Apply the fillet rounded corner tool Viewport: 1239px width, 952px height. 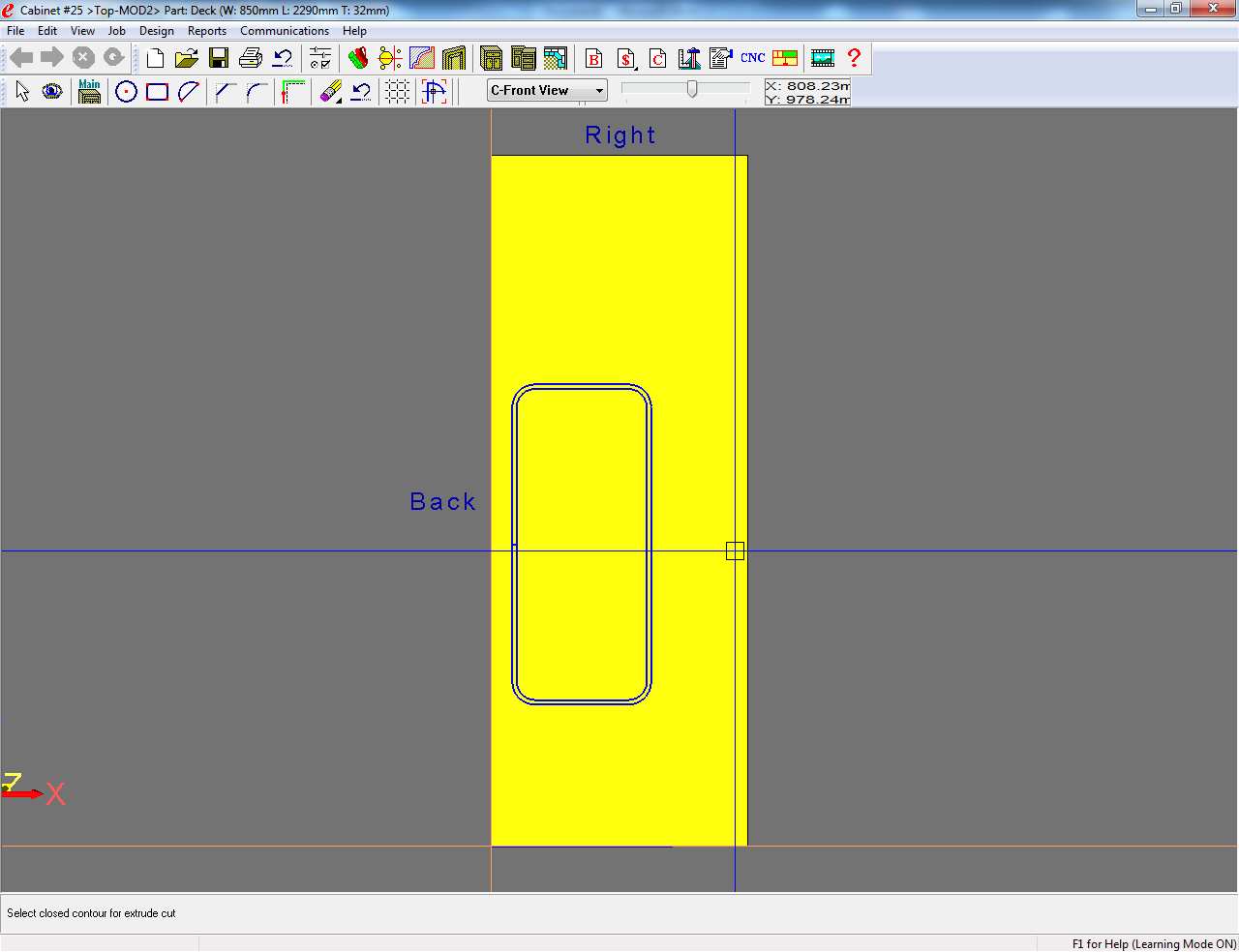coord(257,92)
